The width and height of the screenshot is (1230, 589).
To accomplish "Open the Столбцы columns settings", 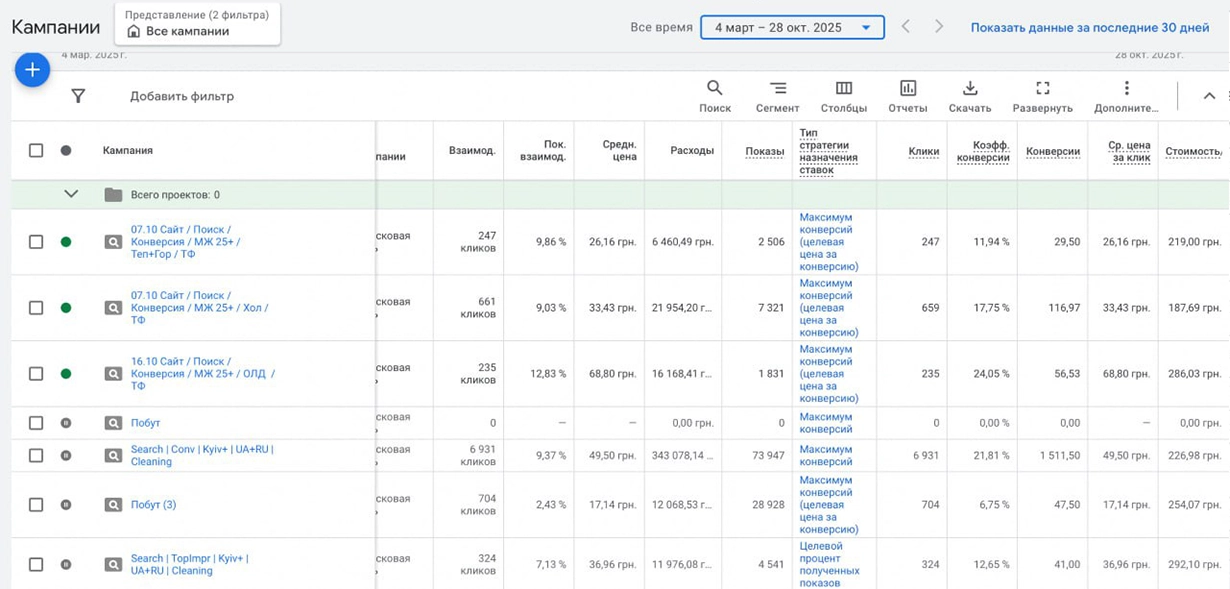I will click(844, 96).
